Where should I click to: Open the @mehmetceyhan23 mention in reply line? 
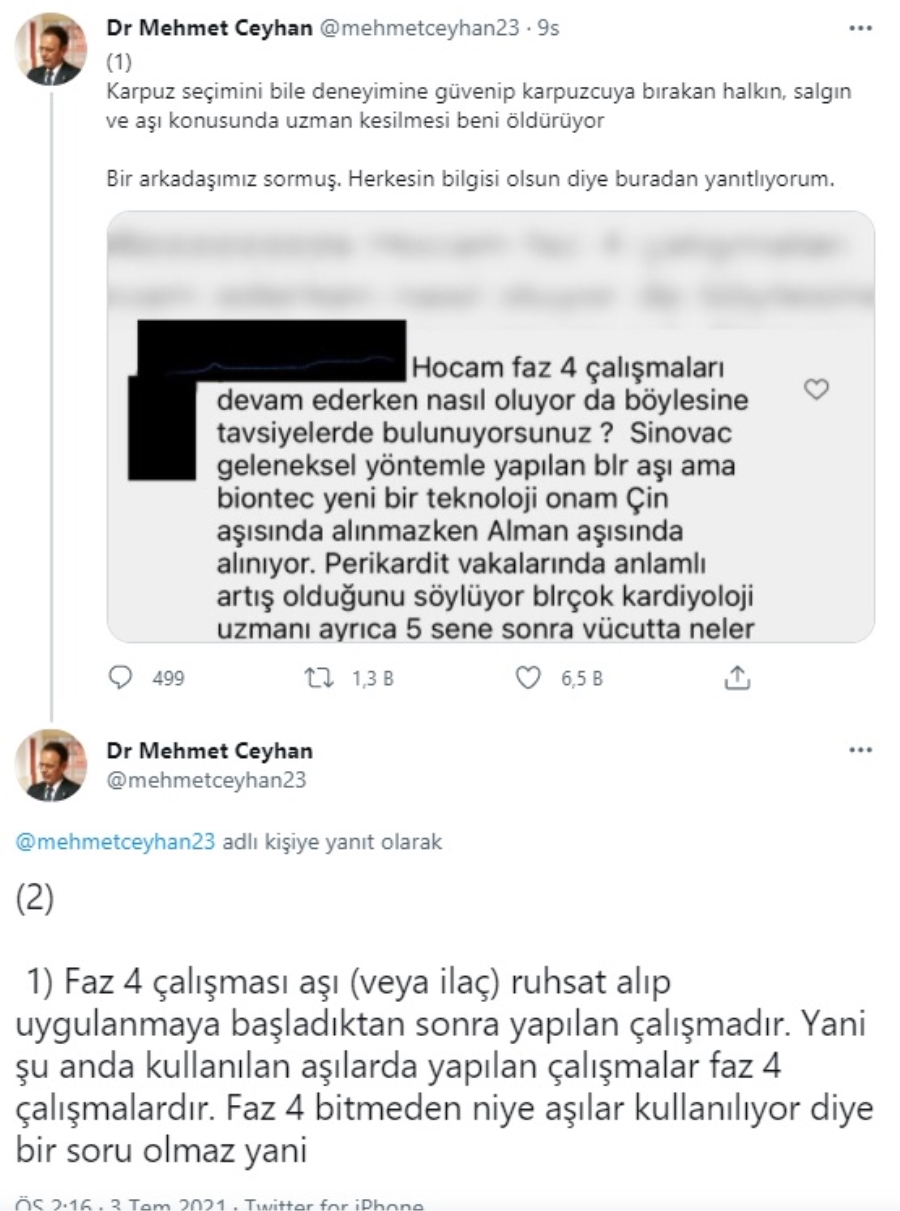[x=116, y=842]
